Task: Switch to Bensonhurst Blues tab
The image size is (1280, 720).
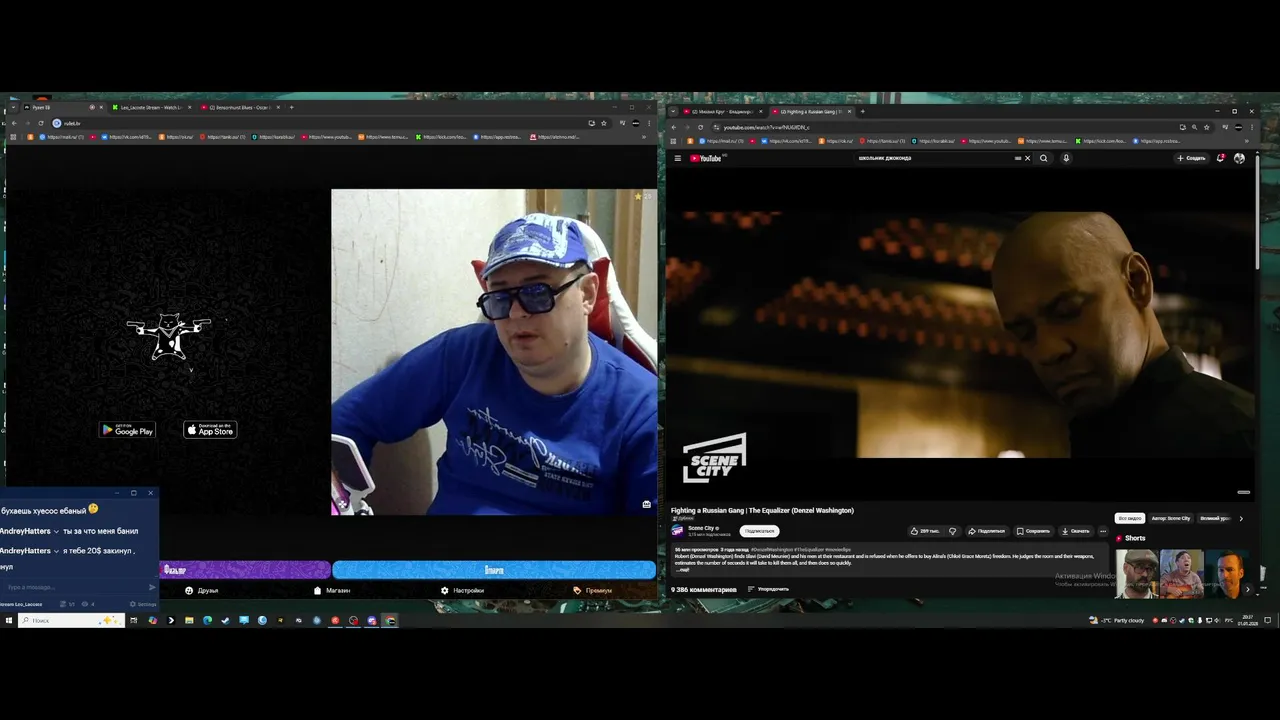Action: [240, 107]
